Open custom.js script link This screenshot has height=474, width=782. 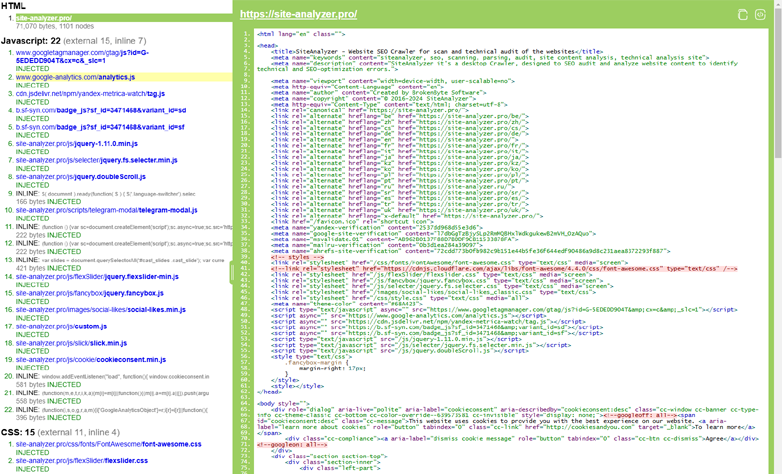tap(61, 326)
